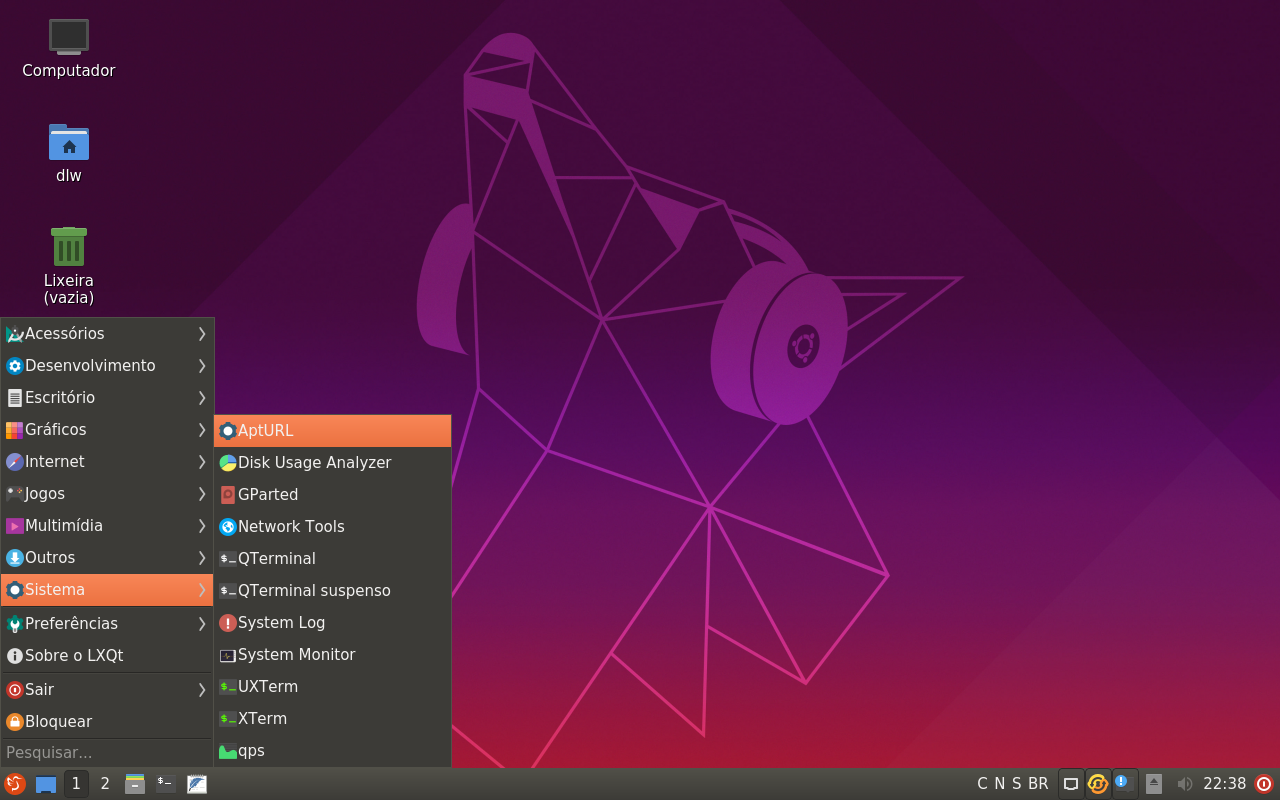The height and width of the screenshot is (800, 1280).
Task: Click the XTerm terminal icon
Action: 228,719
